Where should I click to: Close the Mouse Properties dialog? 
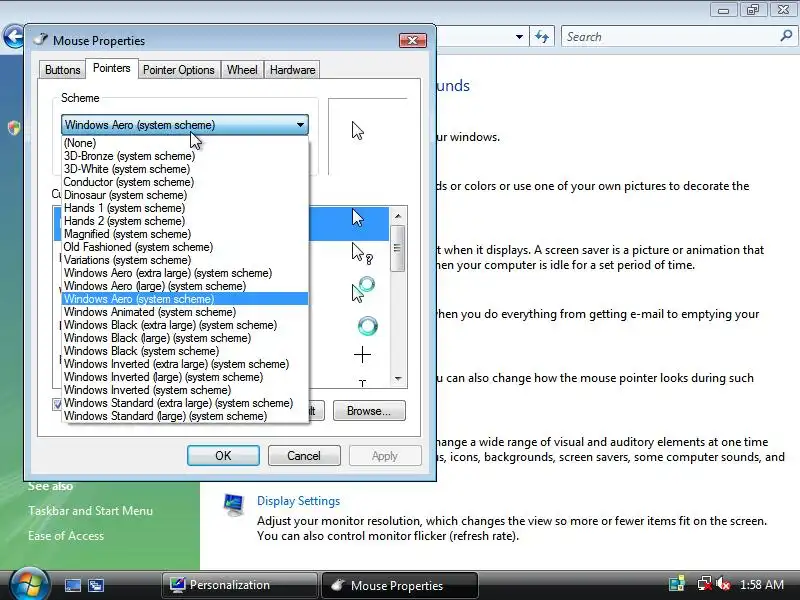[413, 40]
